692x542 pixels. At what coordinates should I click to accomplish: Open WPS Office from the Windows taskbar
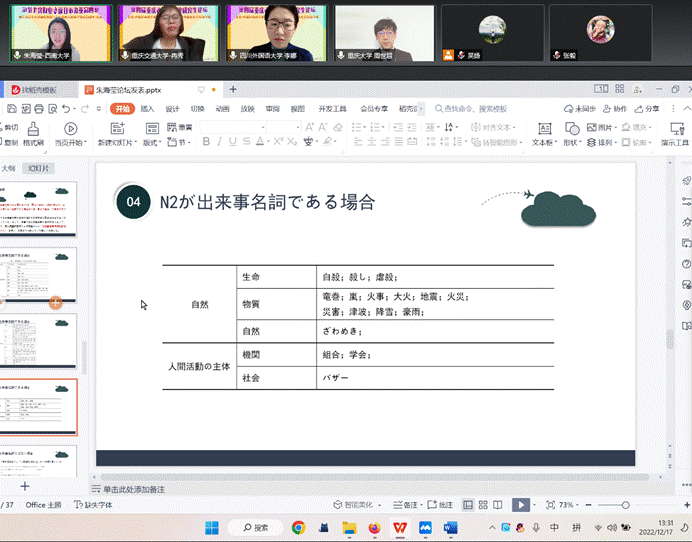pyautogui.click(x=399, y=527)
